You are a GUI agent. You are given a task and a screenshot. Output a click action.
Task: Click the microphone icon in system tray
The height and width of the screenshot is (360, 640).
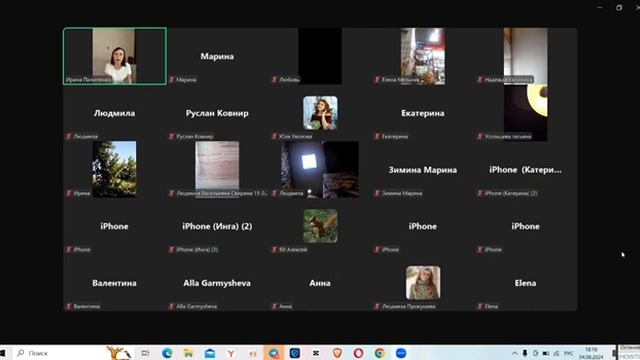[525, 353]
